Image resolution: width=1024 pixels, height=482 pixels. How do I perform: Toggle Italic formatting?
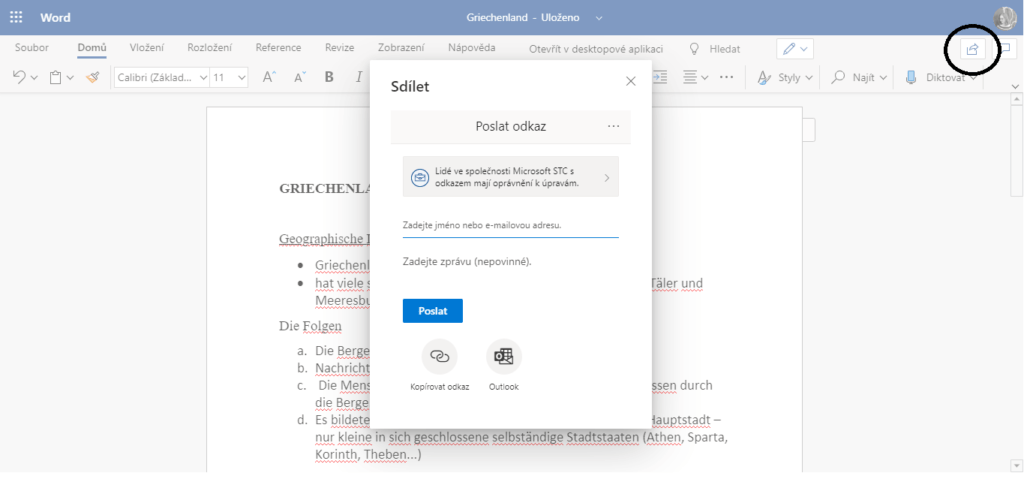(x=358, y=77)
